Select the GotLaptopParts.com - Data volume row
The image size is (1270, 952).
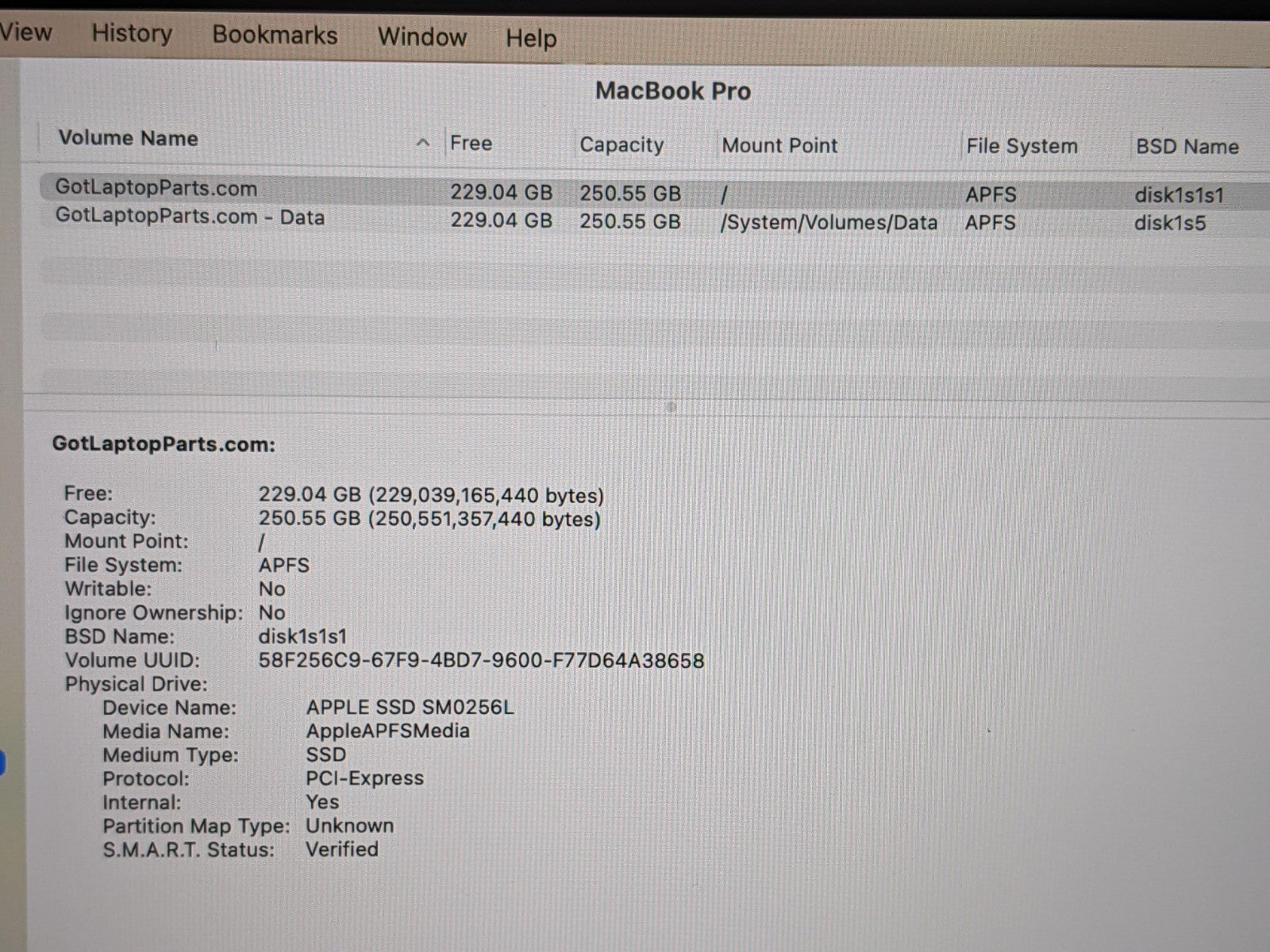pyautogui.click(x=190, y=217)
